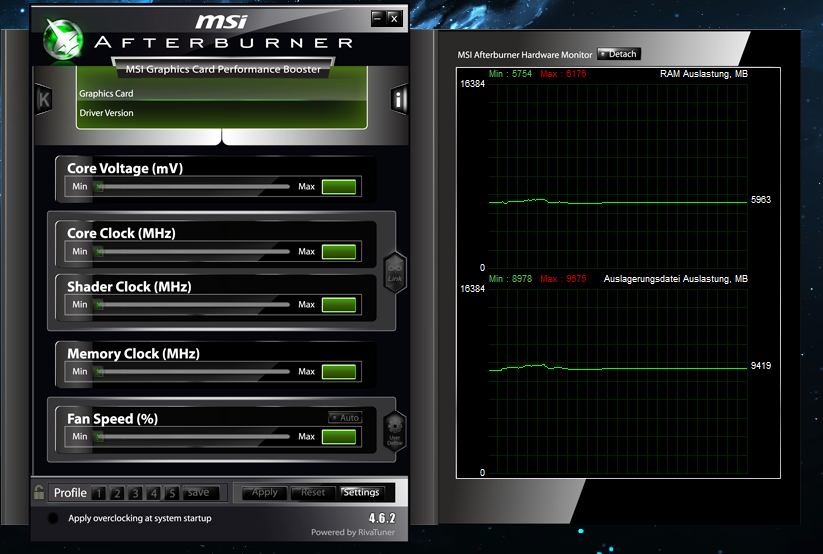Click the profile lock icon
This screenshot has height=554, width=823.
[39, 492]
